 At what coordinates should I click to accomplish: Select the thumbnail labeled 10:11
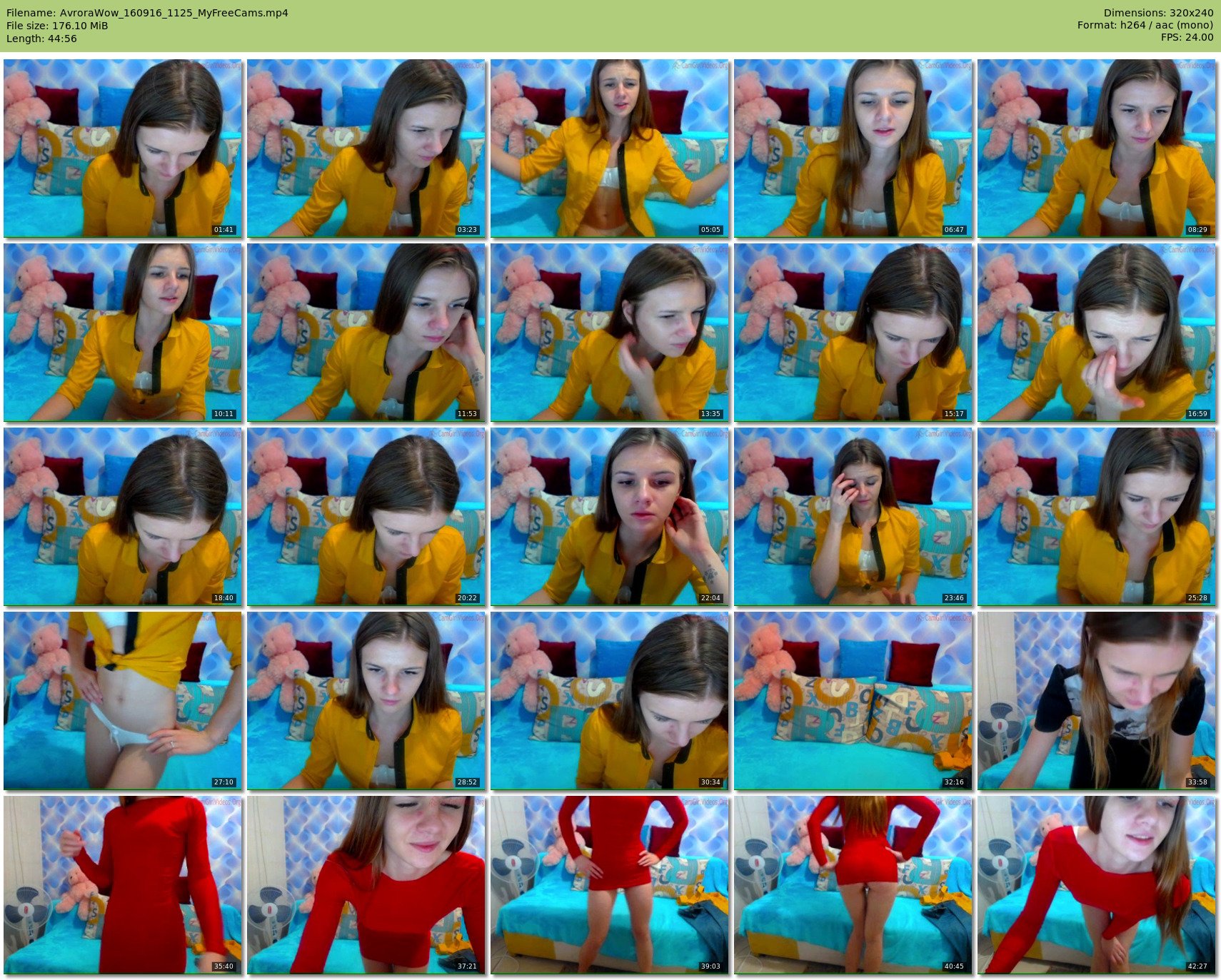coord(123,333)
